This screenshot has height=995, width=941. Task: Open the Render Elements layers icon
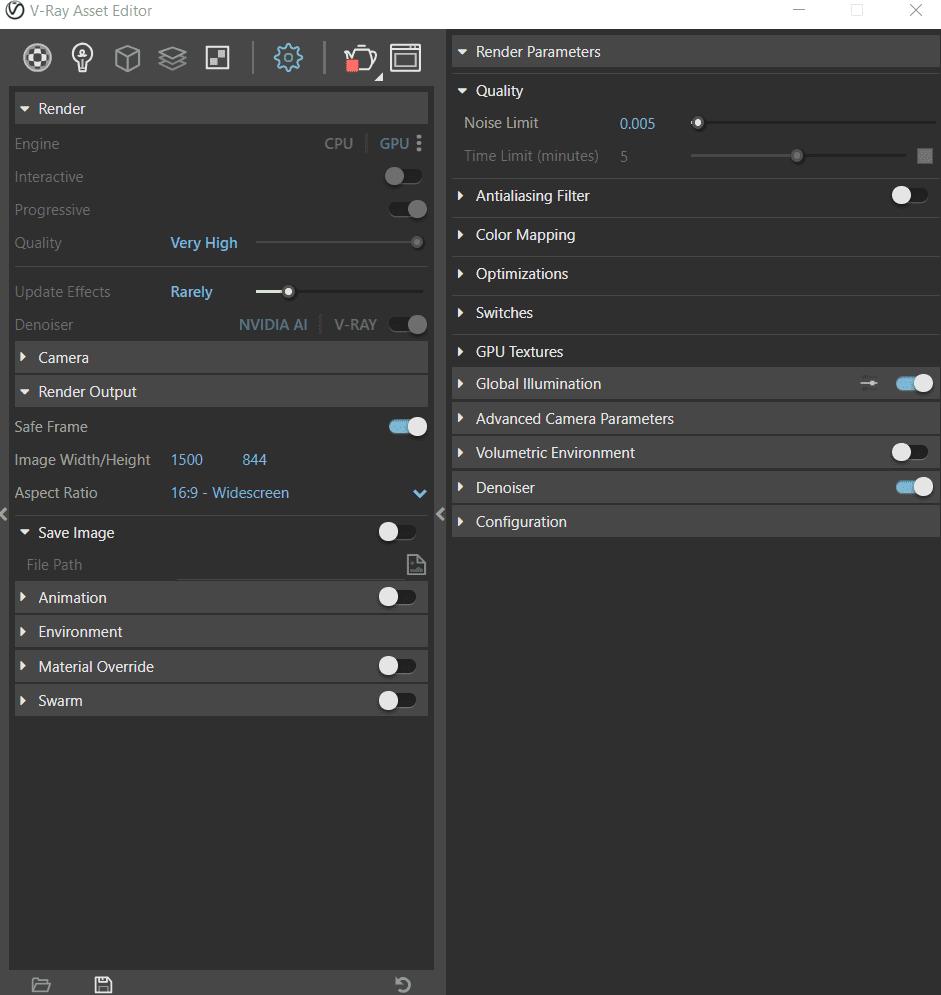(172, 58)
